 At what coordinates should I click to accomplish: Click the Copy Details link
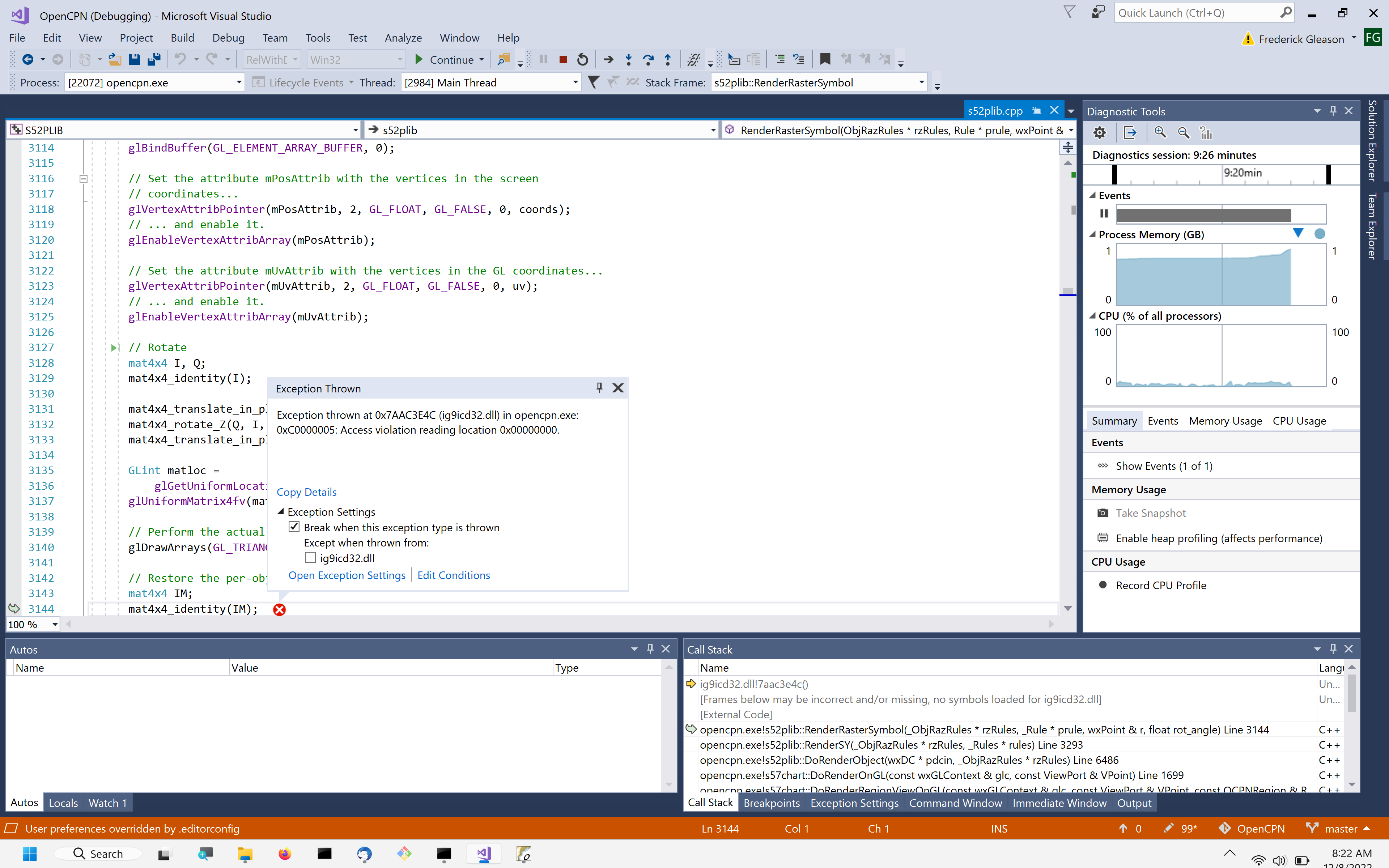click(306, 492)
